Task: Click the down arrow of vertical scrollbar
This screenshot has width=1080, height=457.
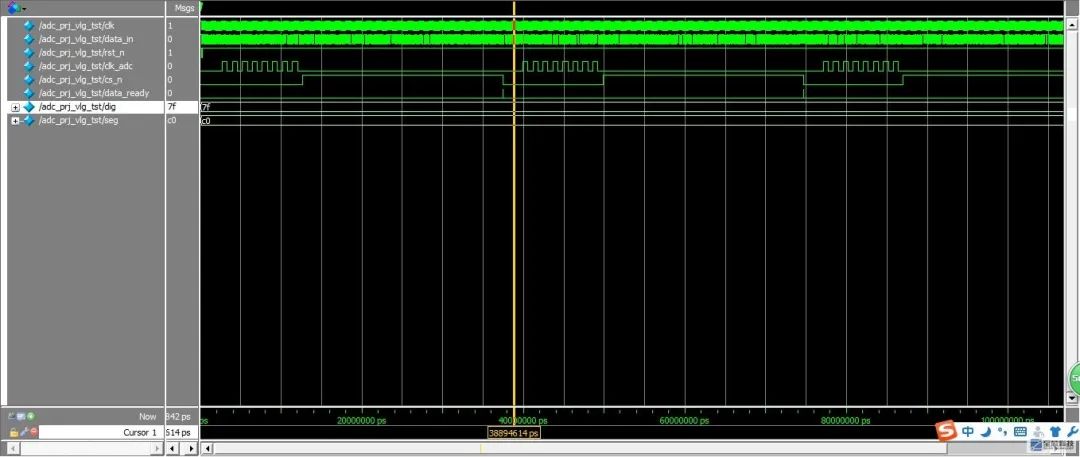Action: click(x=1071, y=398)
